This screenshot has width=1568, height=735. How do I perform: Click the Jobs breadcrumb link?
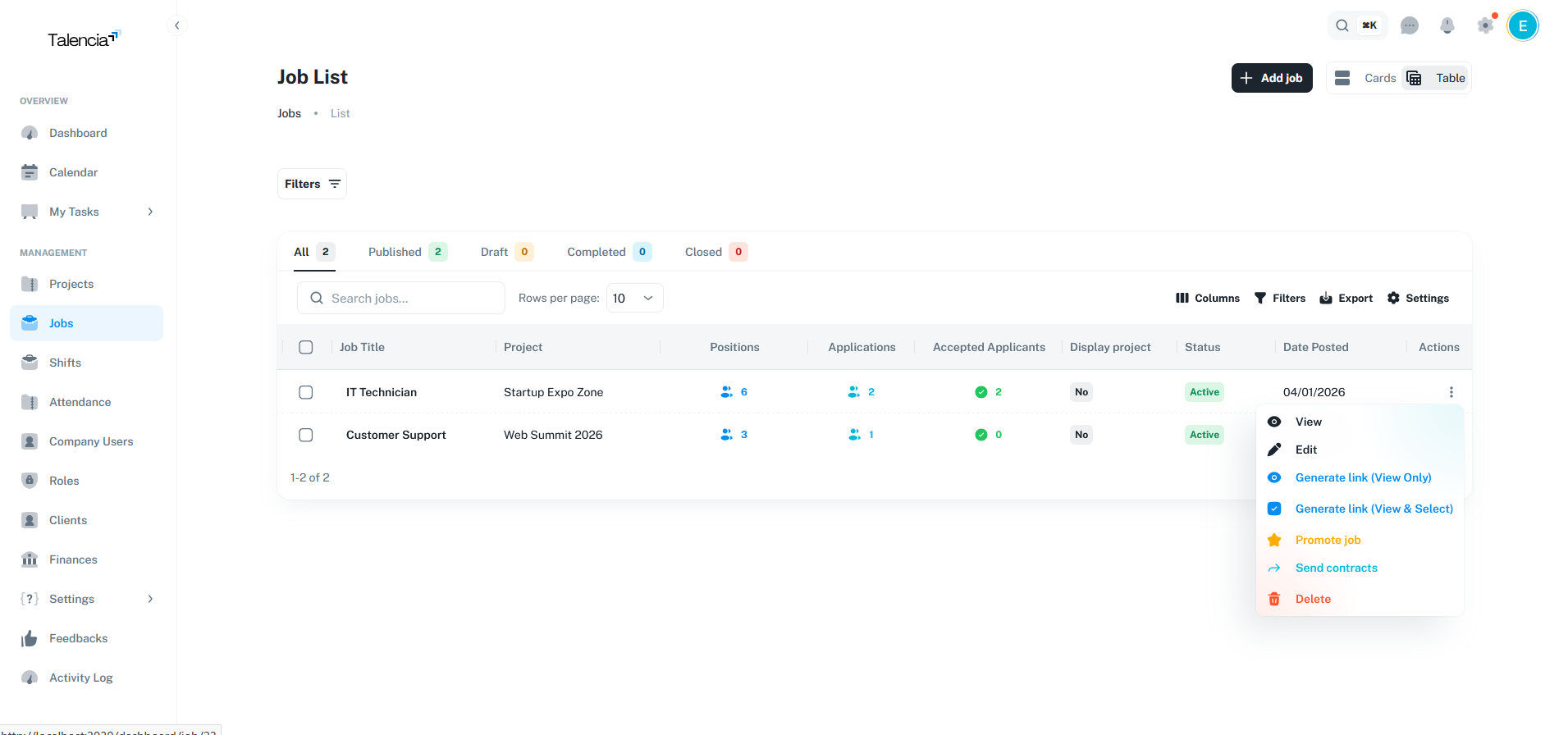point(289,113)
